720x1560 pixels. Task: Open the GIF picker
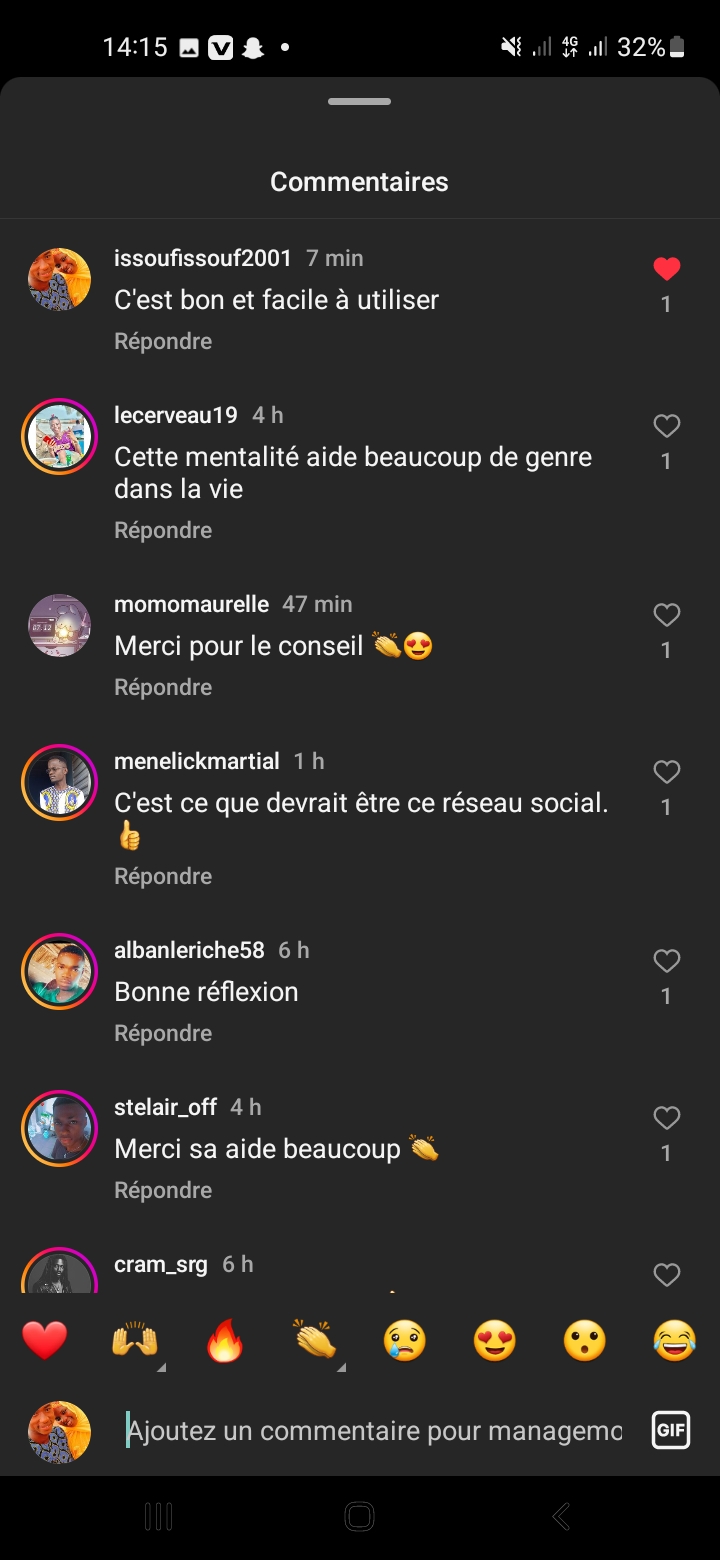coord(670,1430)
